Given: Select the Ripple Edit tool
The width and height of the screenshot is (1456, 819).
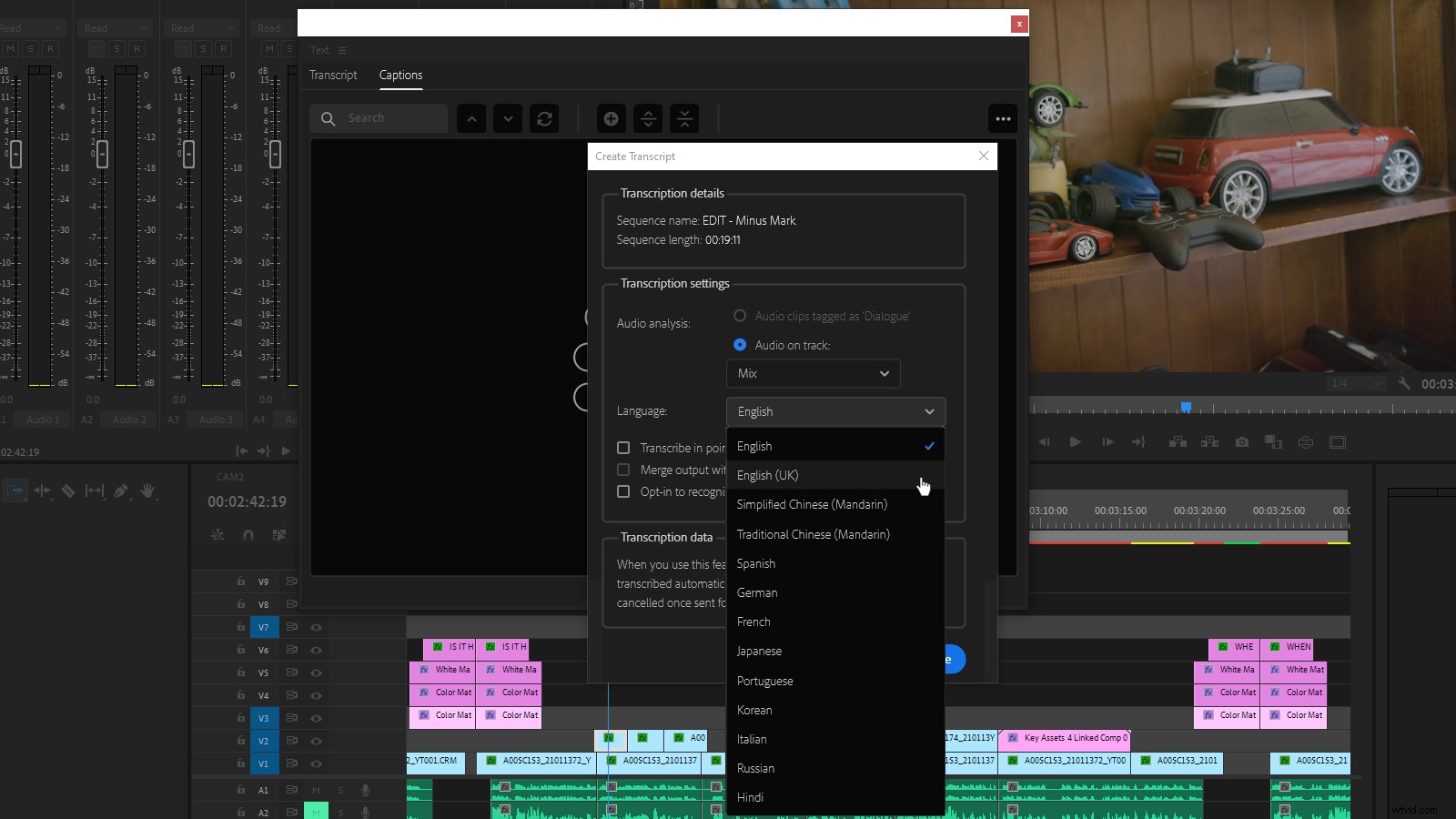Looking at the screenshot, I should (x=41, y=490).
